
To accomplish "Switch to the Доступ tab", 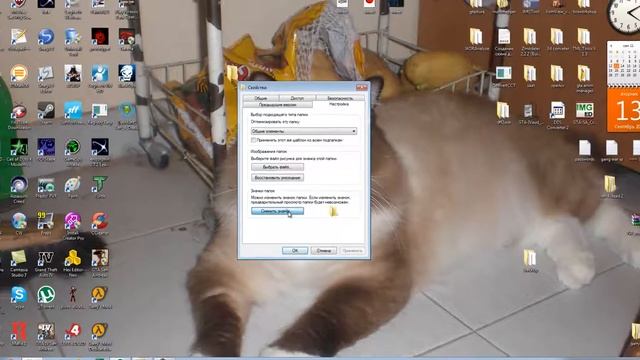I will coord(297,98).
